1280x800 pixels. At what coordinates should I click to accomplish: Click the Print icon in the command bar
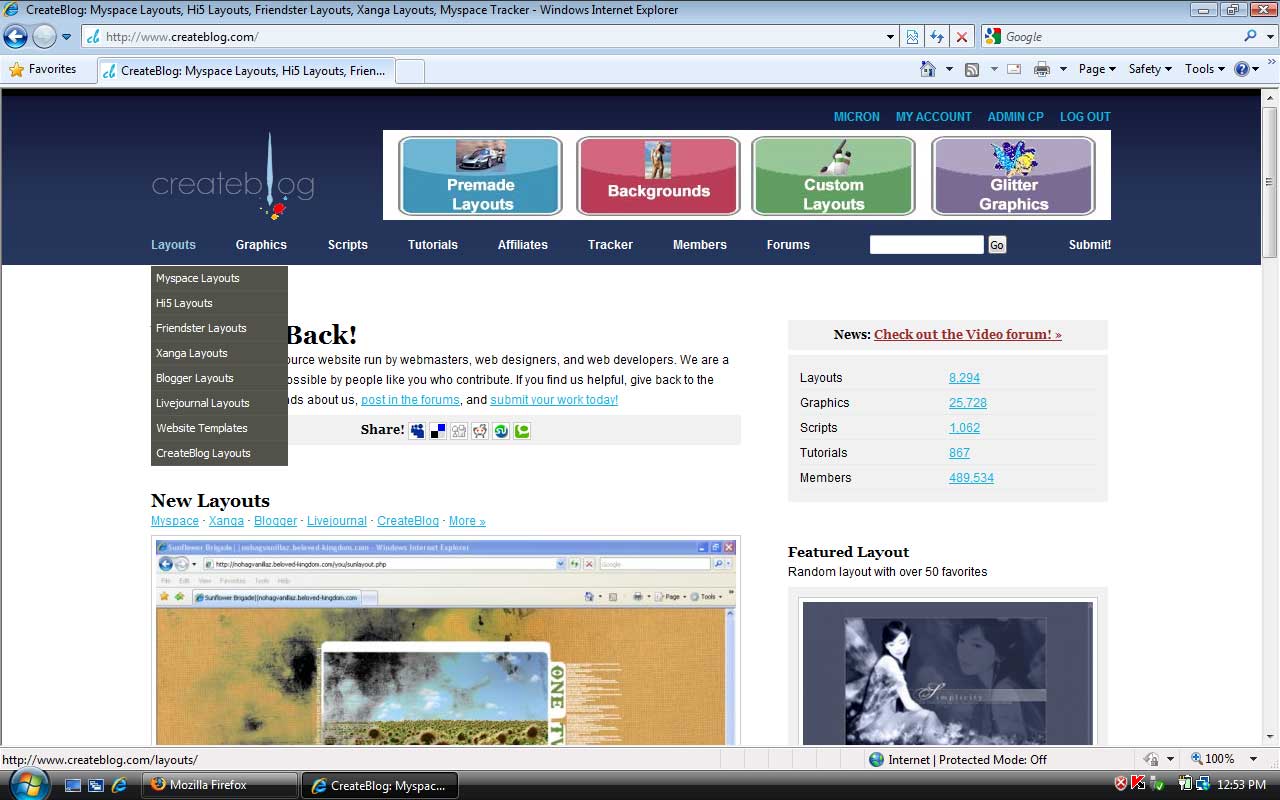(x=1042, y=69)
